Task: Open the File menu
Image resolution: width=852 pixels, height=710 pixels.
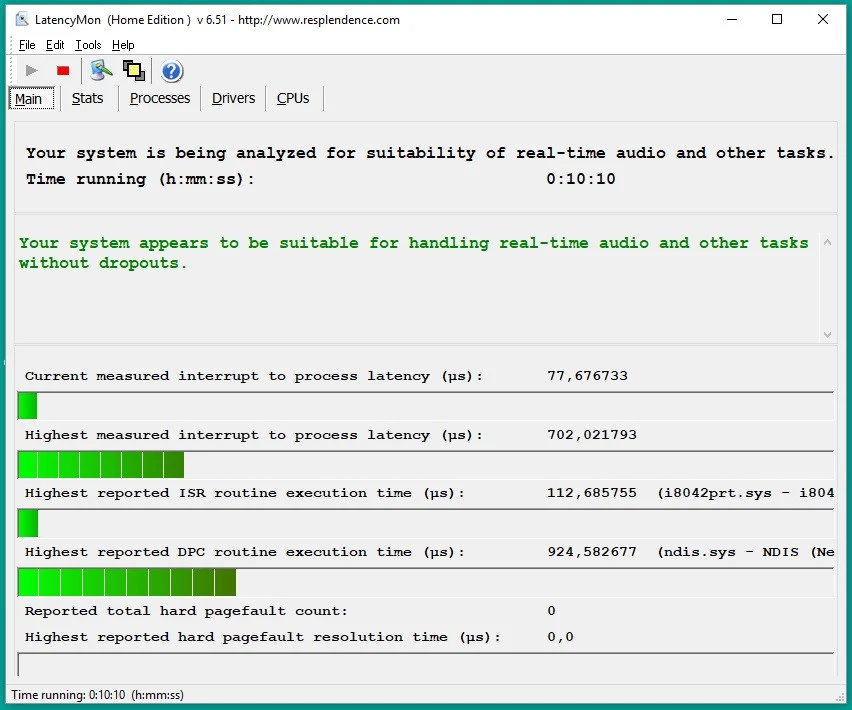Action: (27, 45)
